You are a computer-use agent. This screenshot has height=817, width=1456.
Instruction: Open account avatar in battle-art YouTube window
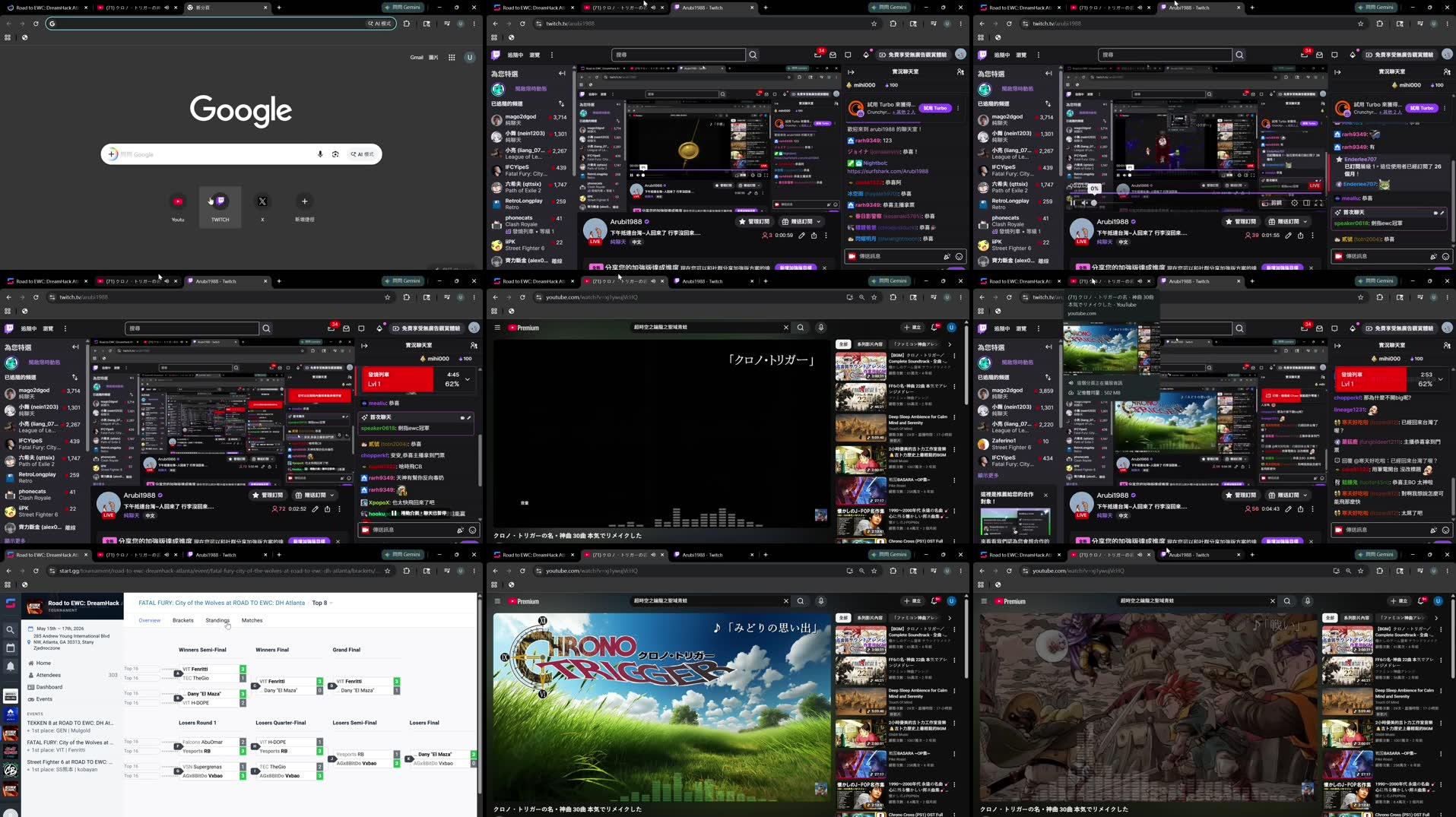(1438, 601)
